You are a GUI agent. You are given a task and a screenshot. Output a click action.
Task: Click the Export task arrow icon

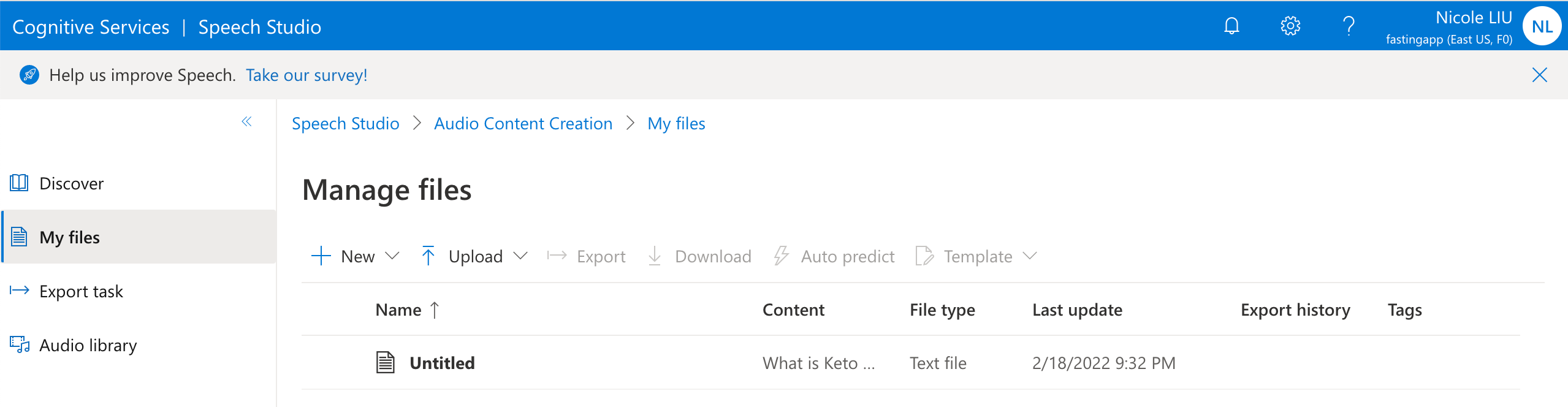pos(19,291)
